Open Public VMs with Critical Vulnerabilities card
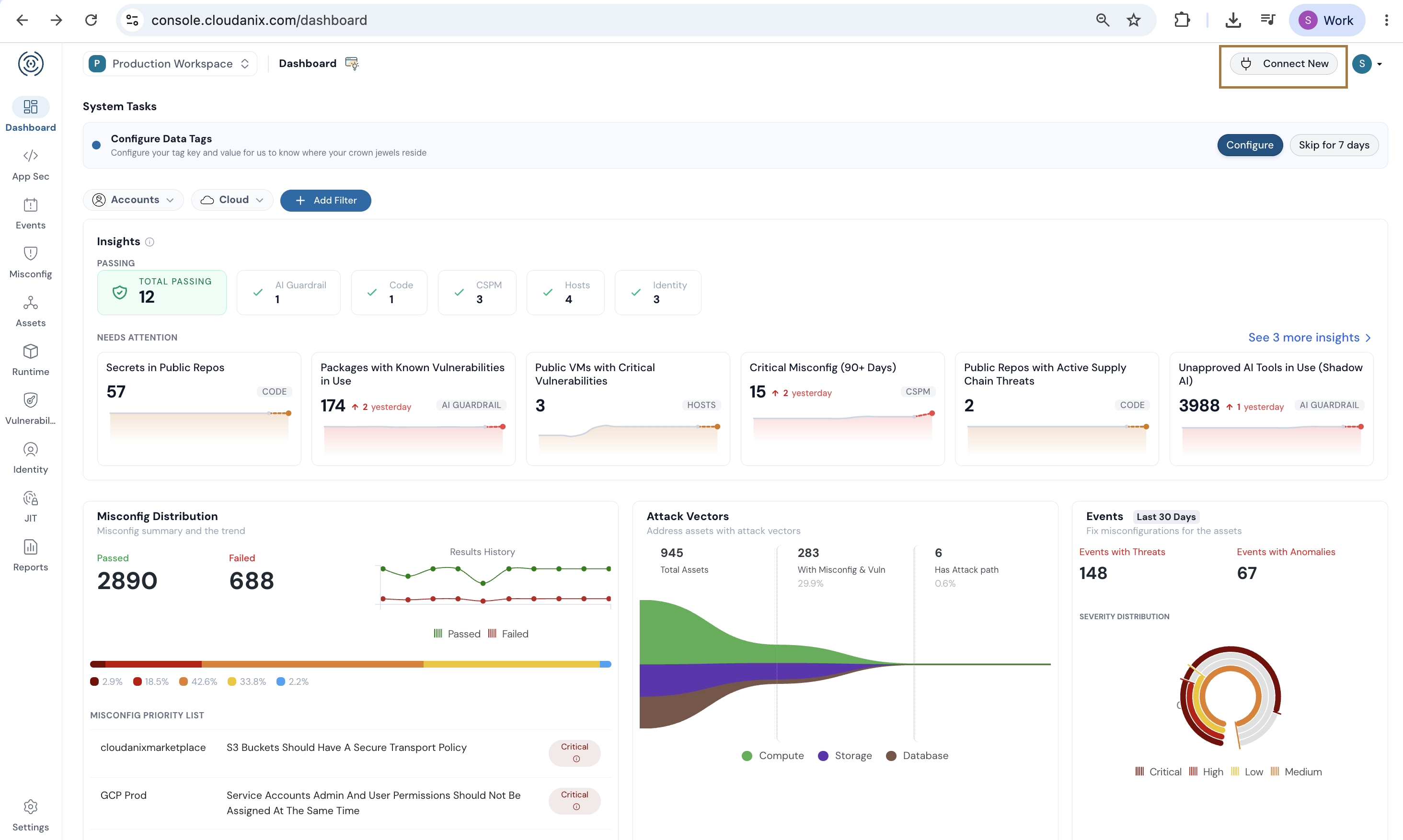 (x=628, y=409)
